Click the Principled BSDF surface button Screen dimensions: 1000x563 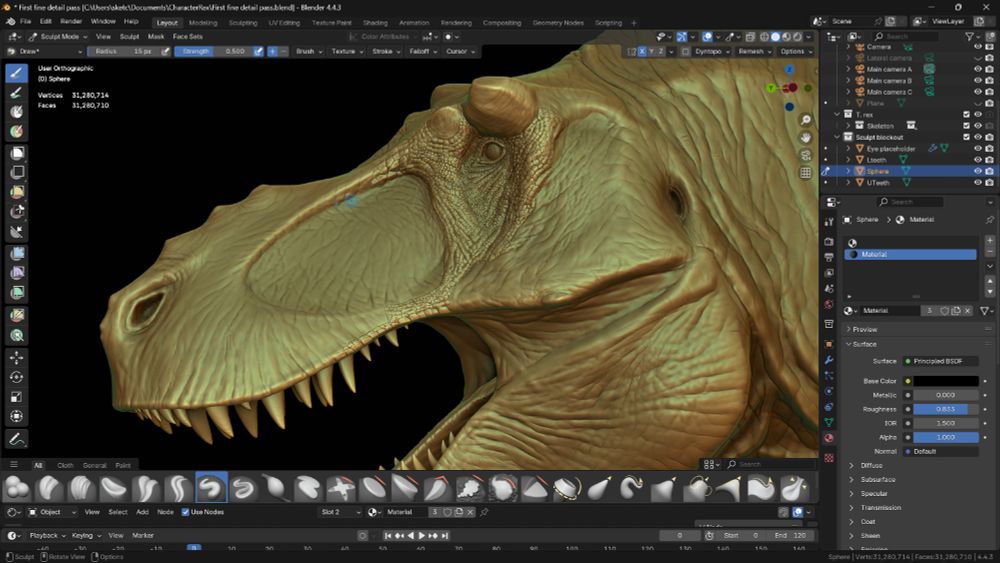tap(940, 362)
